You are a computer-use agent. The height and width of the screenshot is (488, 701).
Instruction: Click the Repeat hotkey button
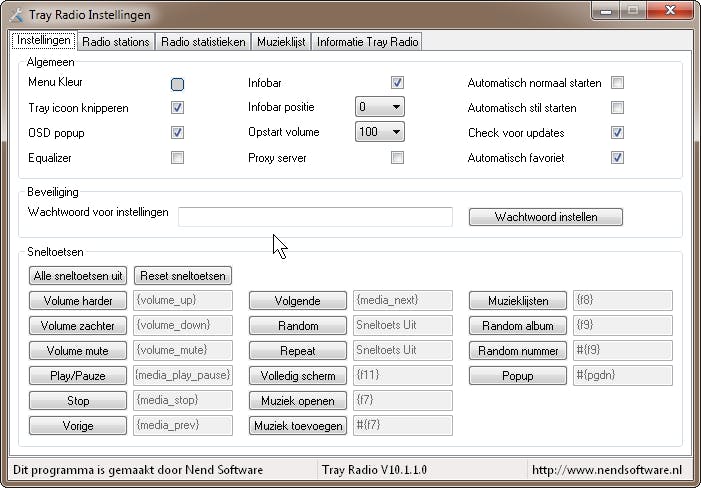[x=298, y=351]
